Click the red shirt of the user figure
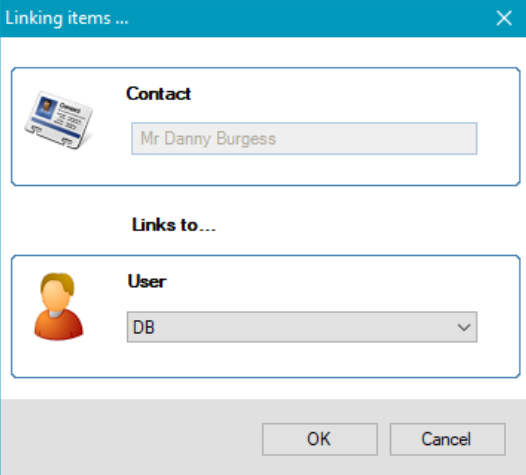 pyautogui.click(x=58, y=325)
